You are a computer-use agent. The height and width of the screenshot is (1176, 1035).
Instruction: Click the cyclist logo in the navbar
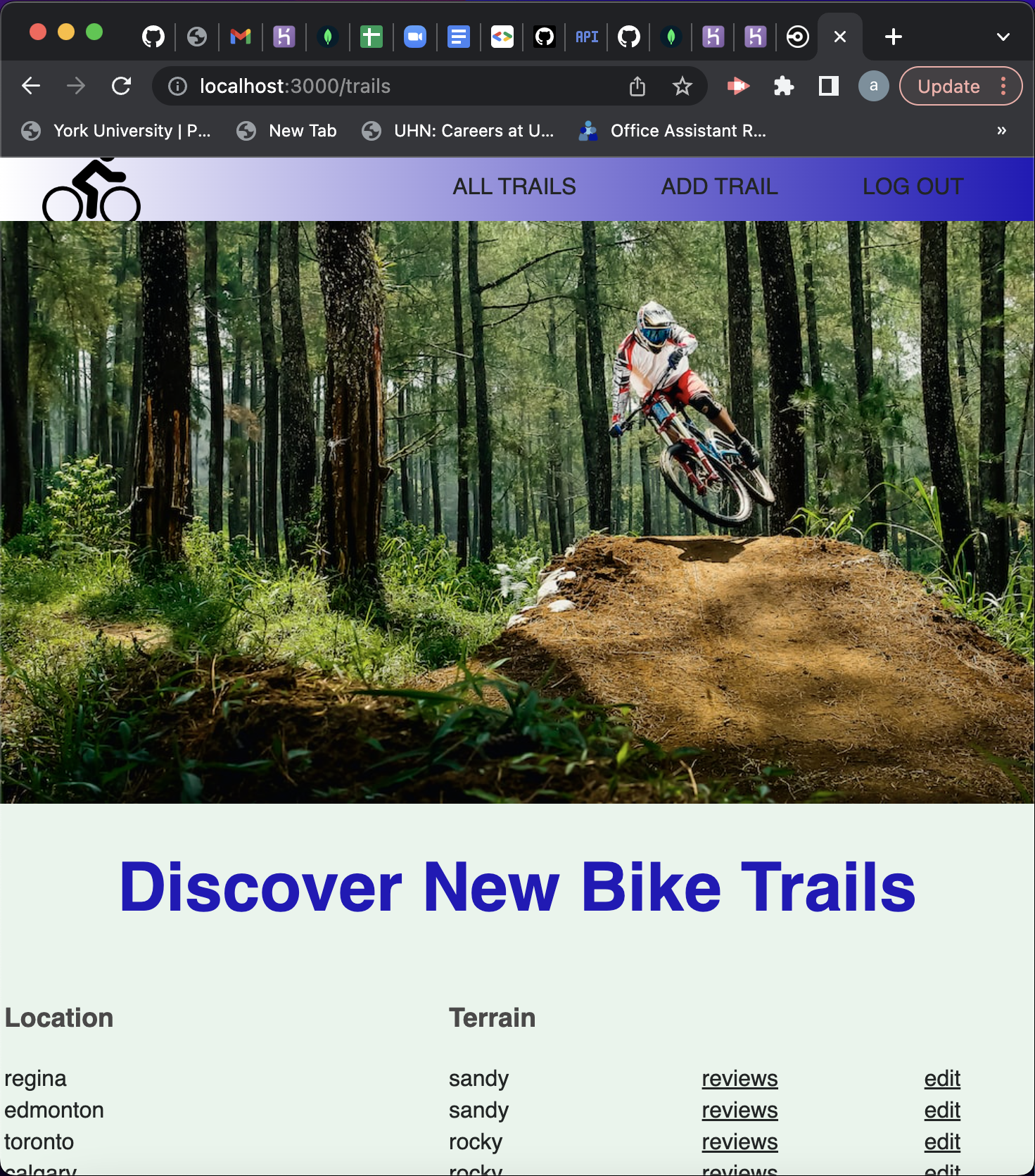[x=91, y=189]
